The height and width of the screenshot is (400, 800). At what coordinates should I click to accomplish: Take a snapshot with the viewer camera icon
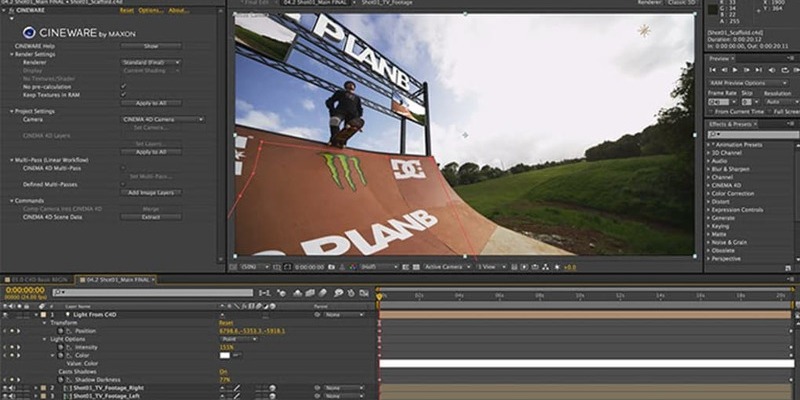click(331, 267)
